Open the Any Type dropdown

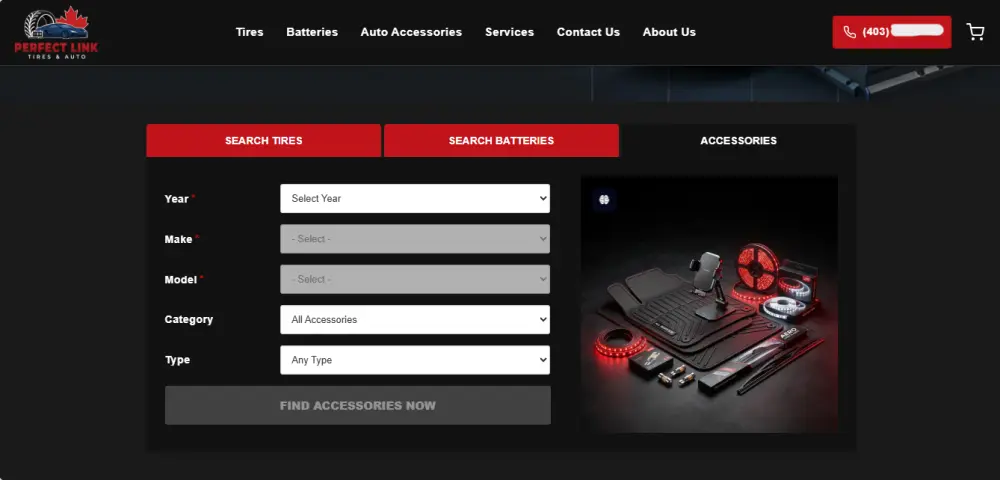point(415,360)
